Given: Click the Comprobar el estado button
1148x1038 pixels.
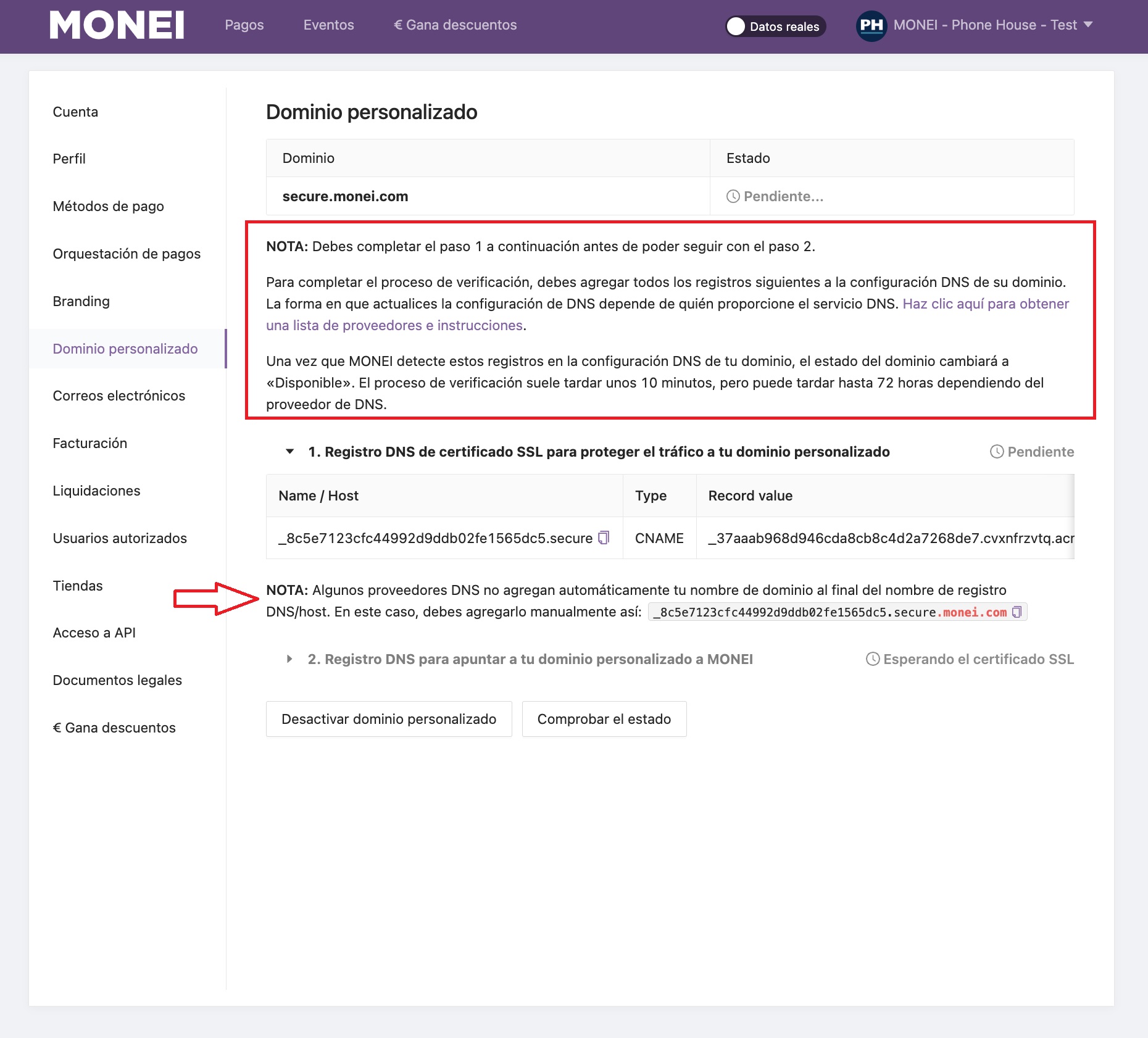Looking at the screenshot, I should click(x=604, y=719).
